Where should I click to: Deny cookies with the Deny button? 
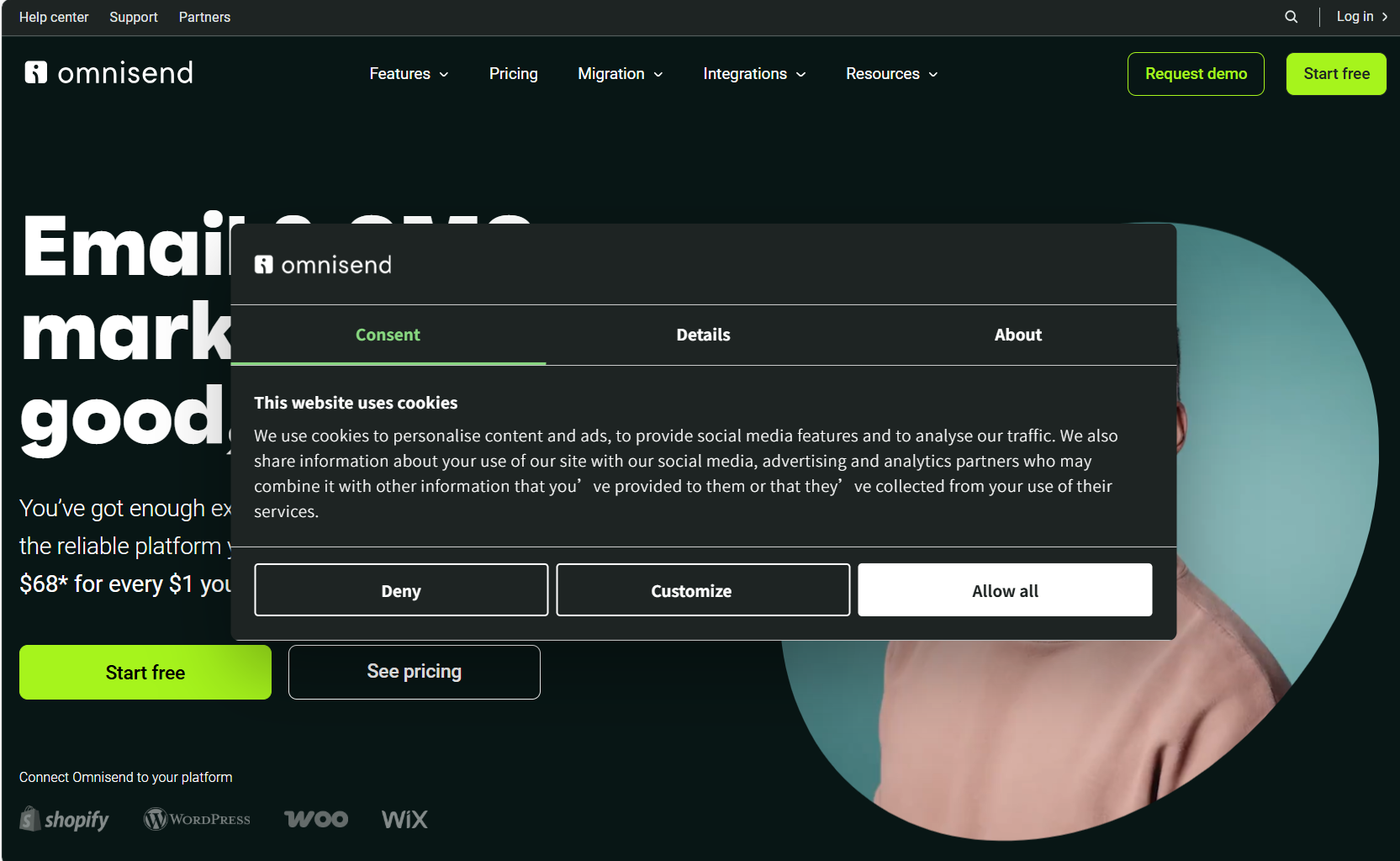tap(401, 590)
